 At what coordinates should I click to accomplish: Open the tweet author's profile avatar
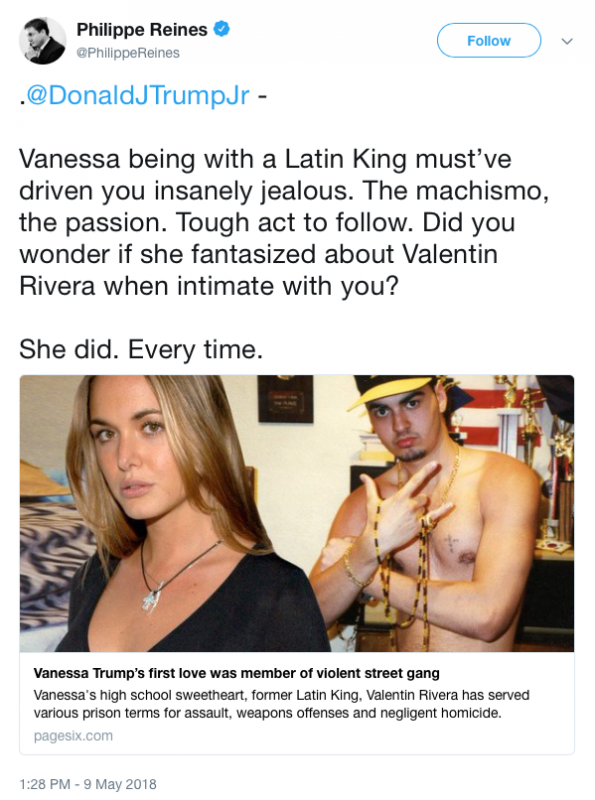point(42,40)
